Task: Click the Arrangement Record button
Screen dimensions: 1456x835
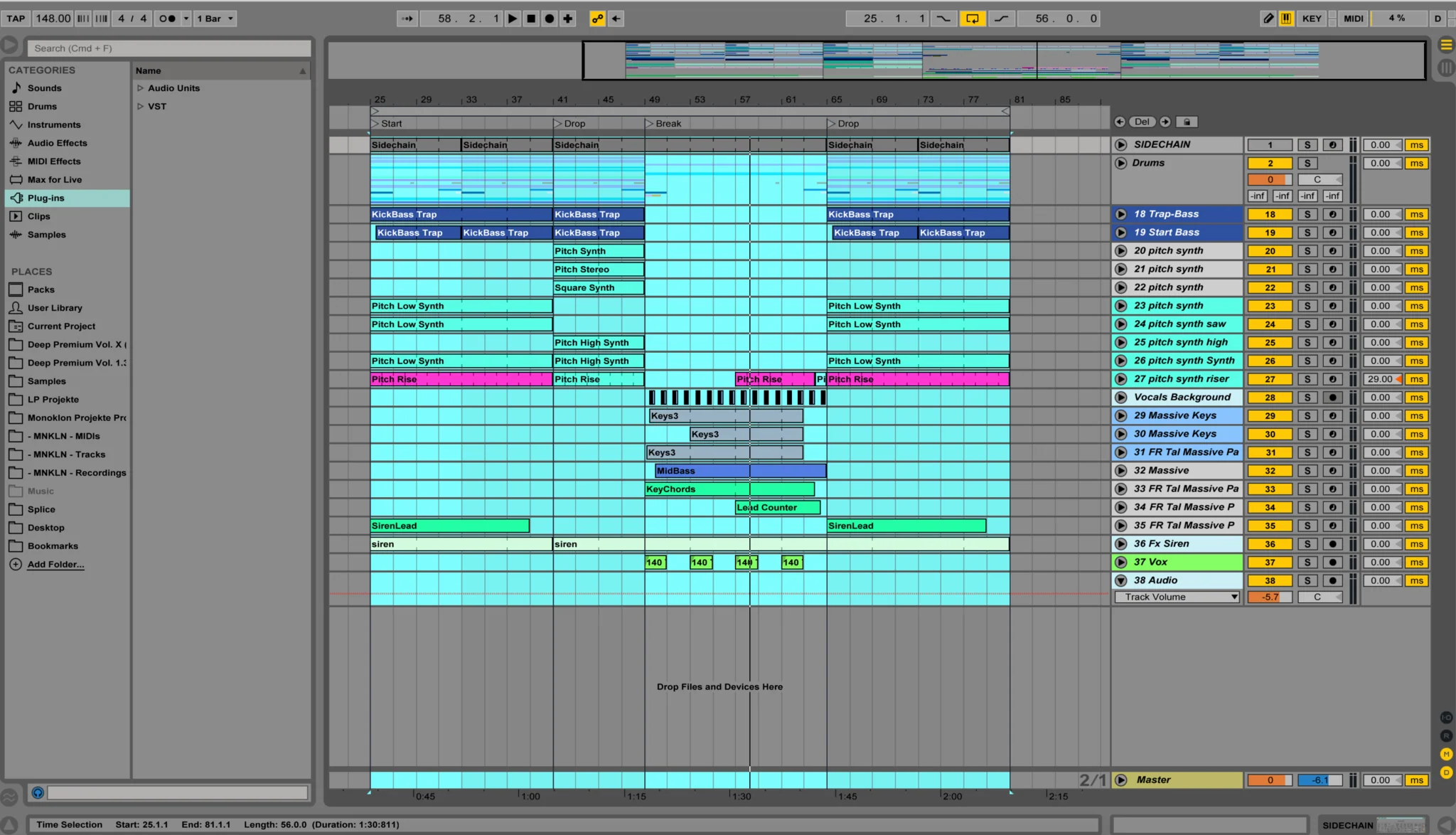Action: (x=550, y=18)
